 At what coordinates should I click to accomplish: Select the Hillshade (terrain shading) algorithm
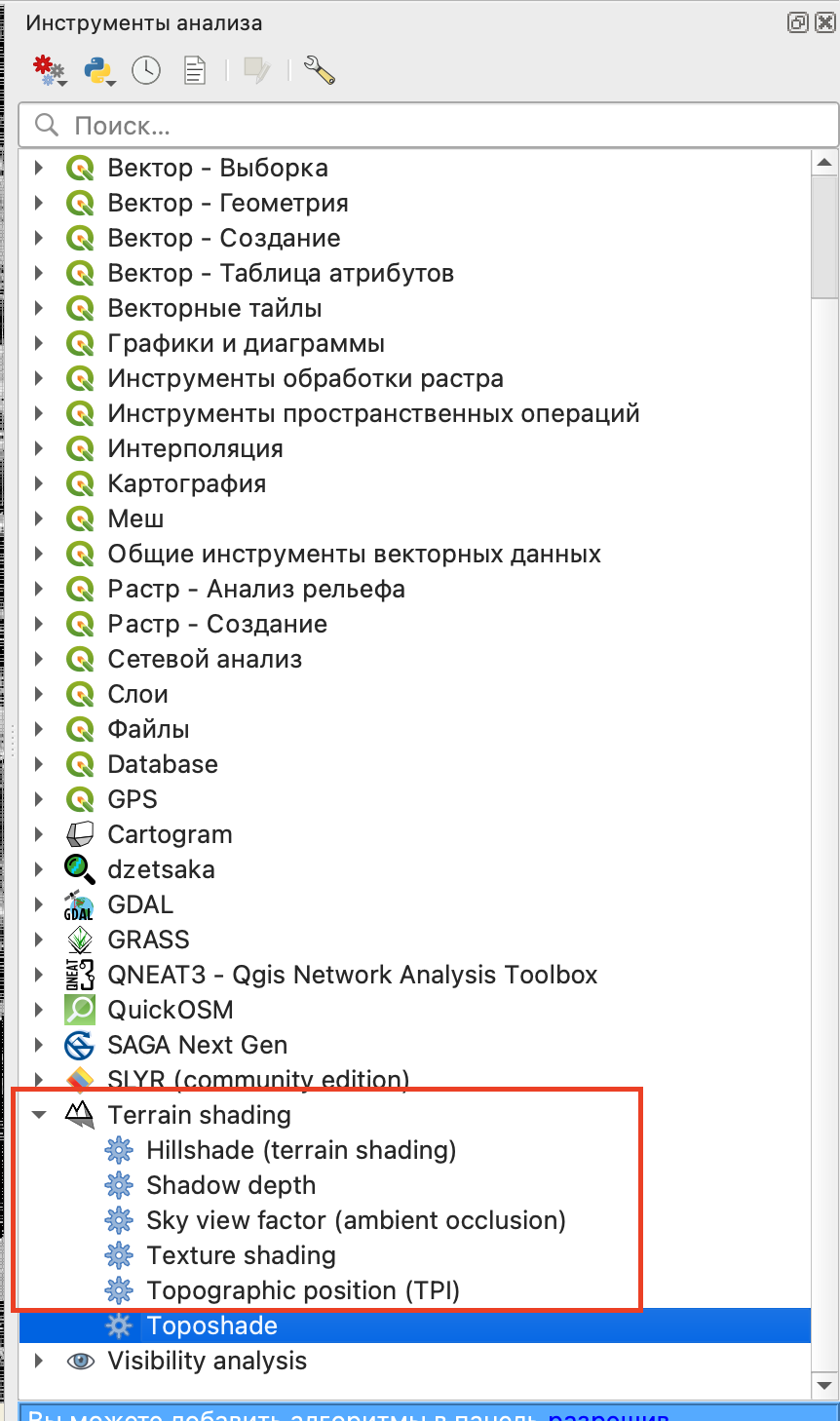301,1150
